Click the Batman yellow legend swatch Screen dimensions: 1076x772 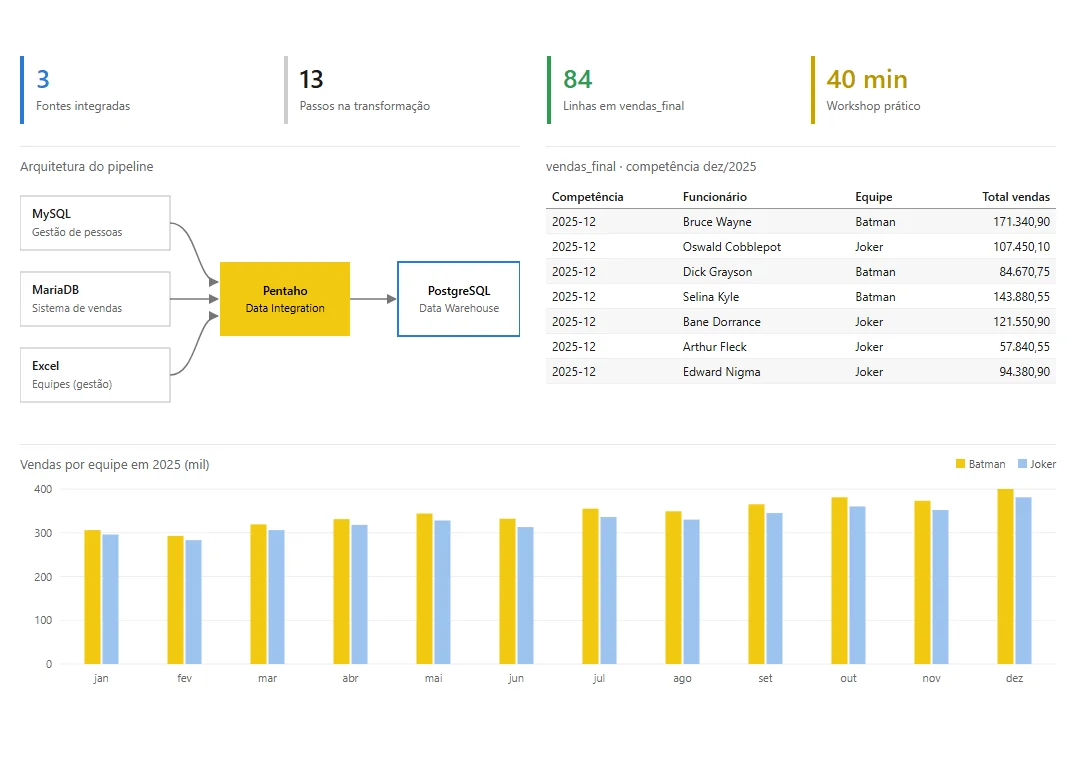(x=961, y=464)
